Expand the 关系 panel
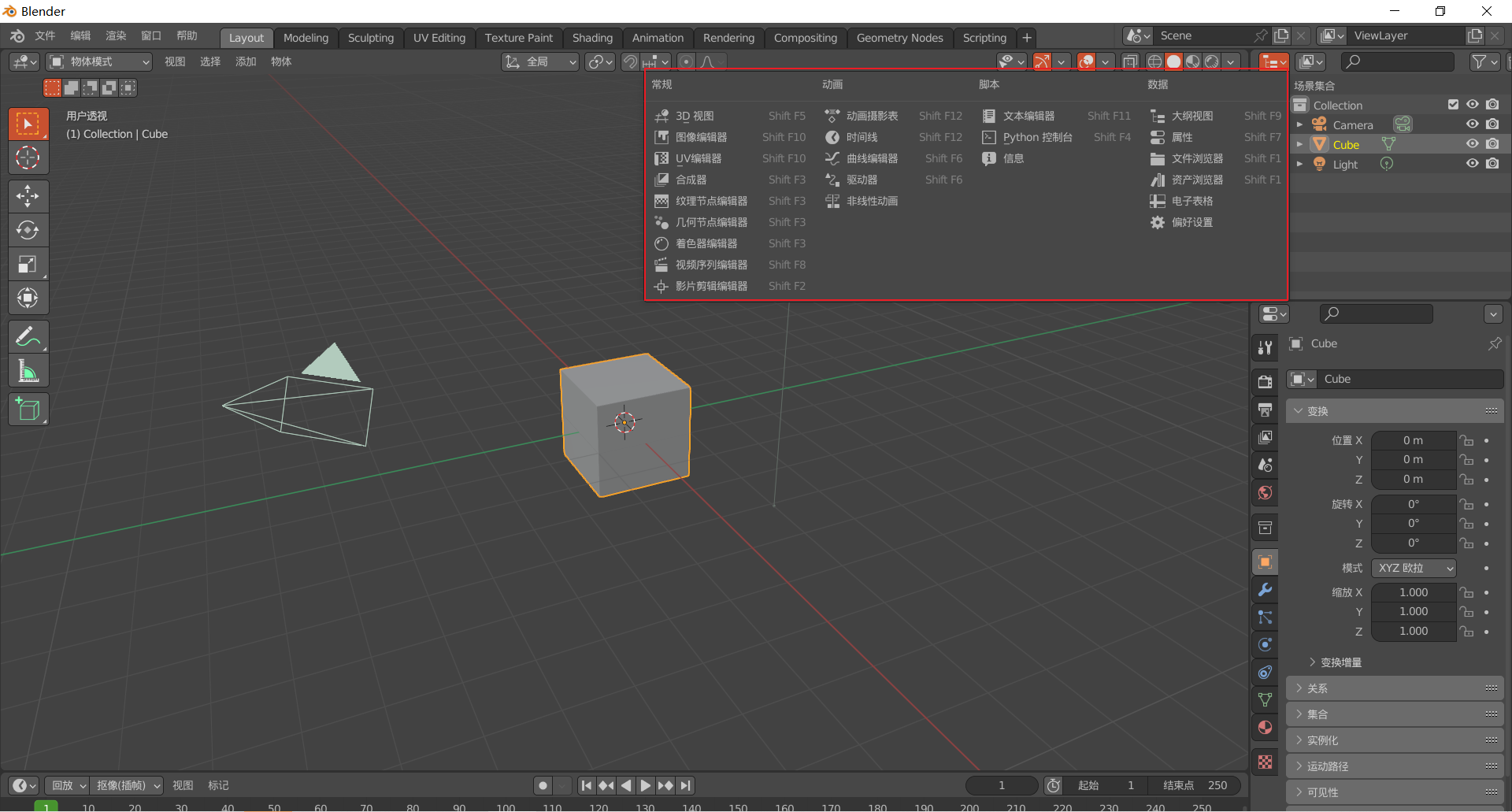The image size is (1512, 812). pos(1395,688)
